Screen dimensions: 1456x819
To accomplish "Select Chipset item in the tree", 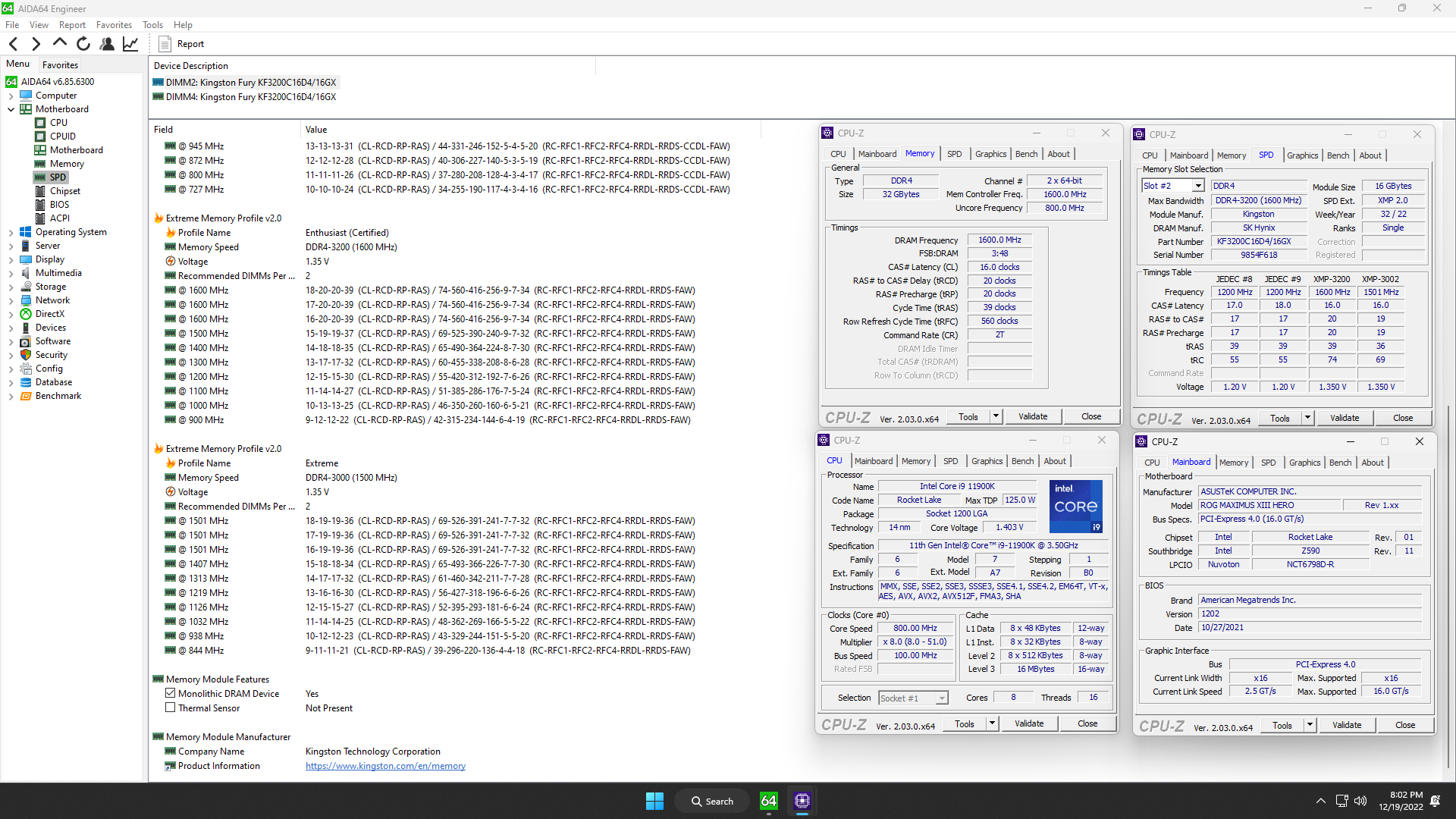I will pos(65,191).
